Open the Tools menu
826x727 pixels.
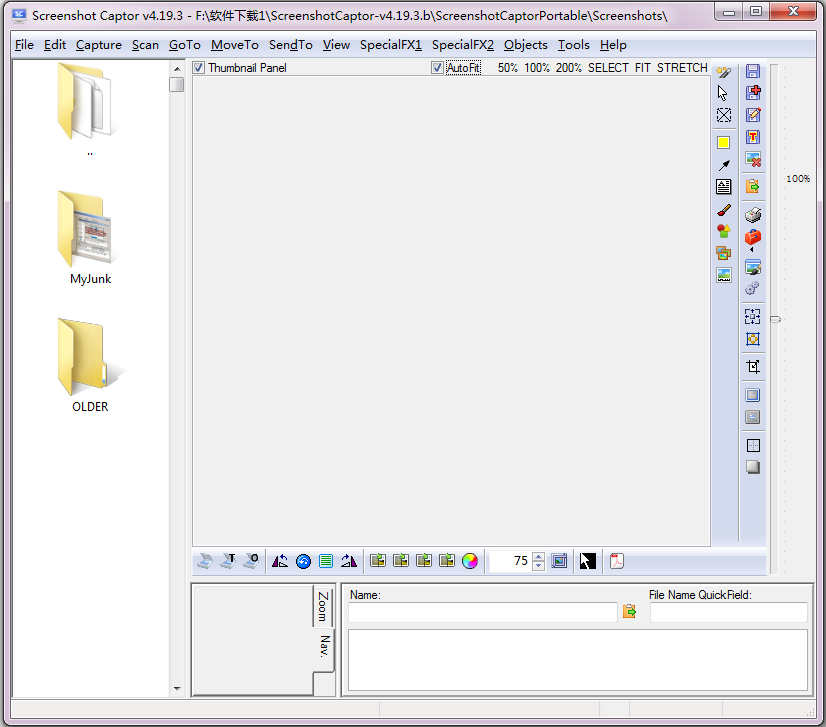pos(574,45)
